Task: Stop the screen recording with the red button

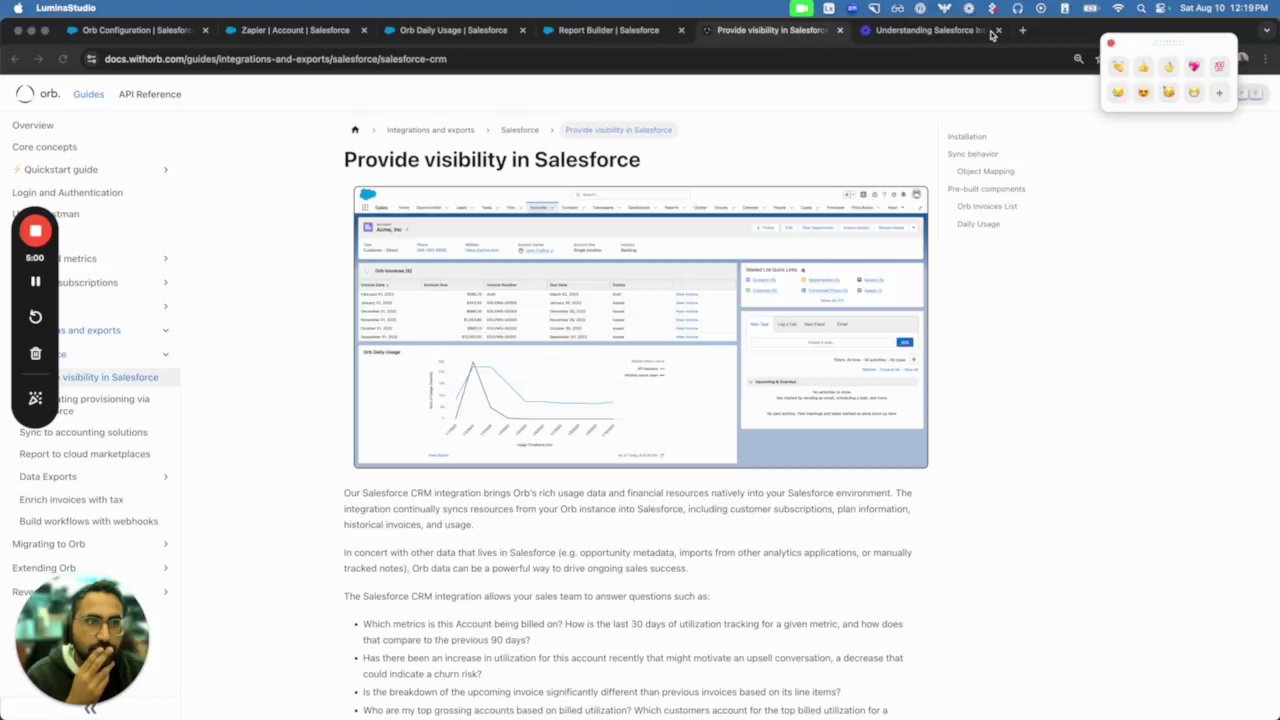Action: pyautogui.click(x=35, y=231)
